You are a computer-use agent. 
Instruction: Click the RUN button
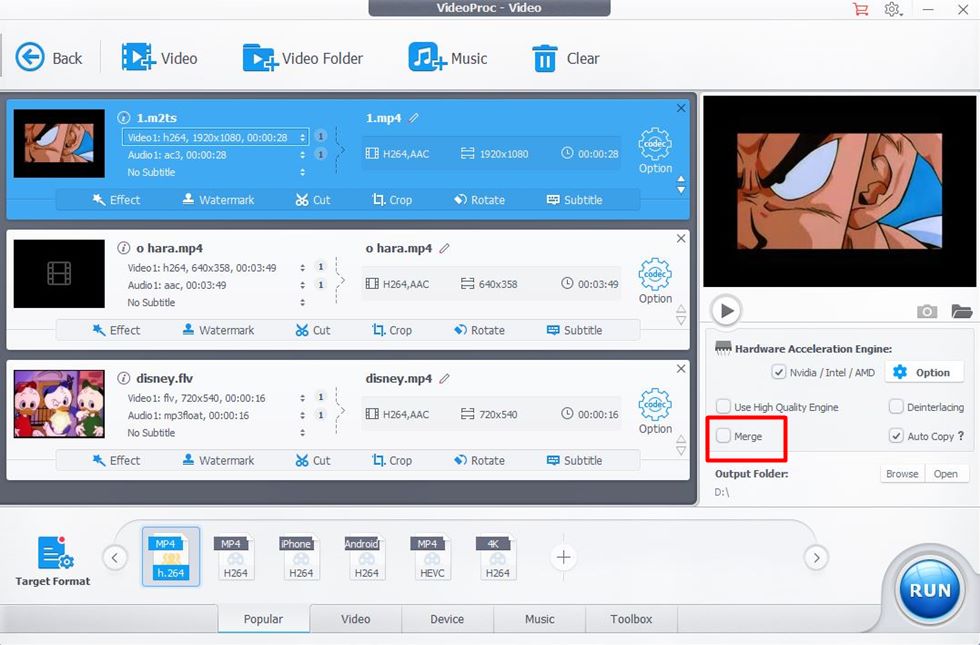click(x=929, y=590)
